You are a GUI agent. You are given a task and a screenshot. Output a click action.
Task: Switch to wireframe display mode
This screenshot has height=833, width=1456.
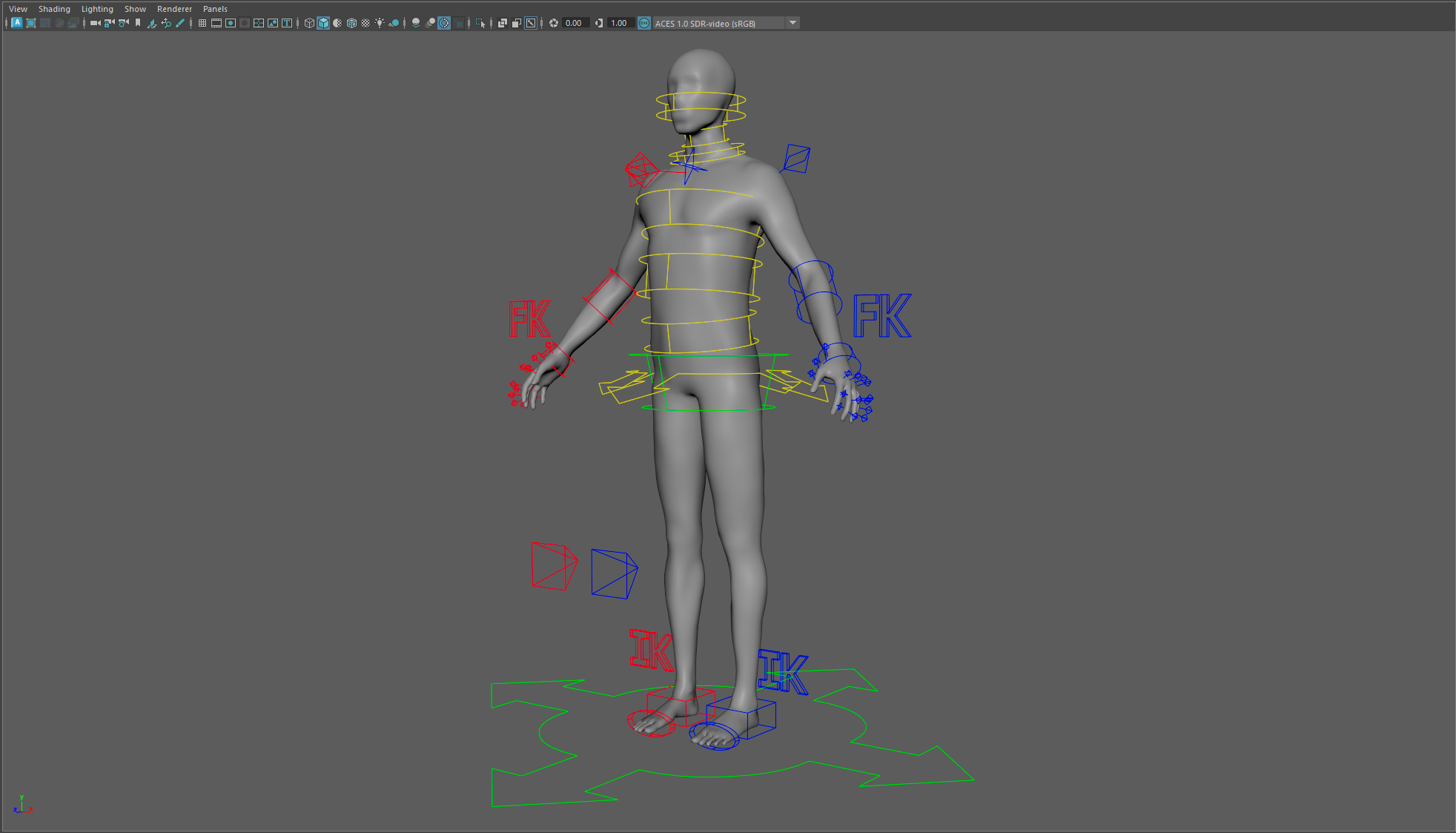point(309,22)
